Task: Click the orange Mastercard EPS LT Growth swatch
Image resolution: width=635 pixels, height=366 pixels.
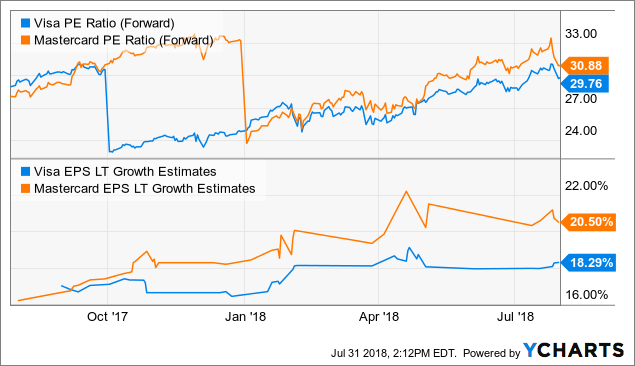Action: click(x=26, y=189)
